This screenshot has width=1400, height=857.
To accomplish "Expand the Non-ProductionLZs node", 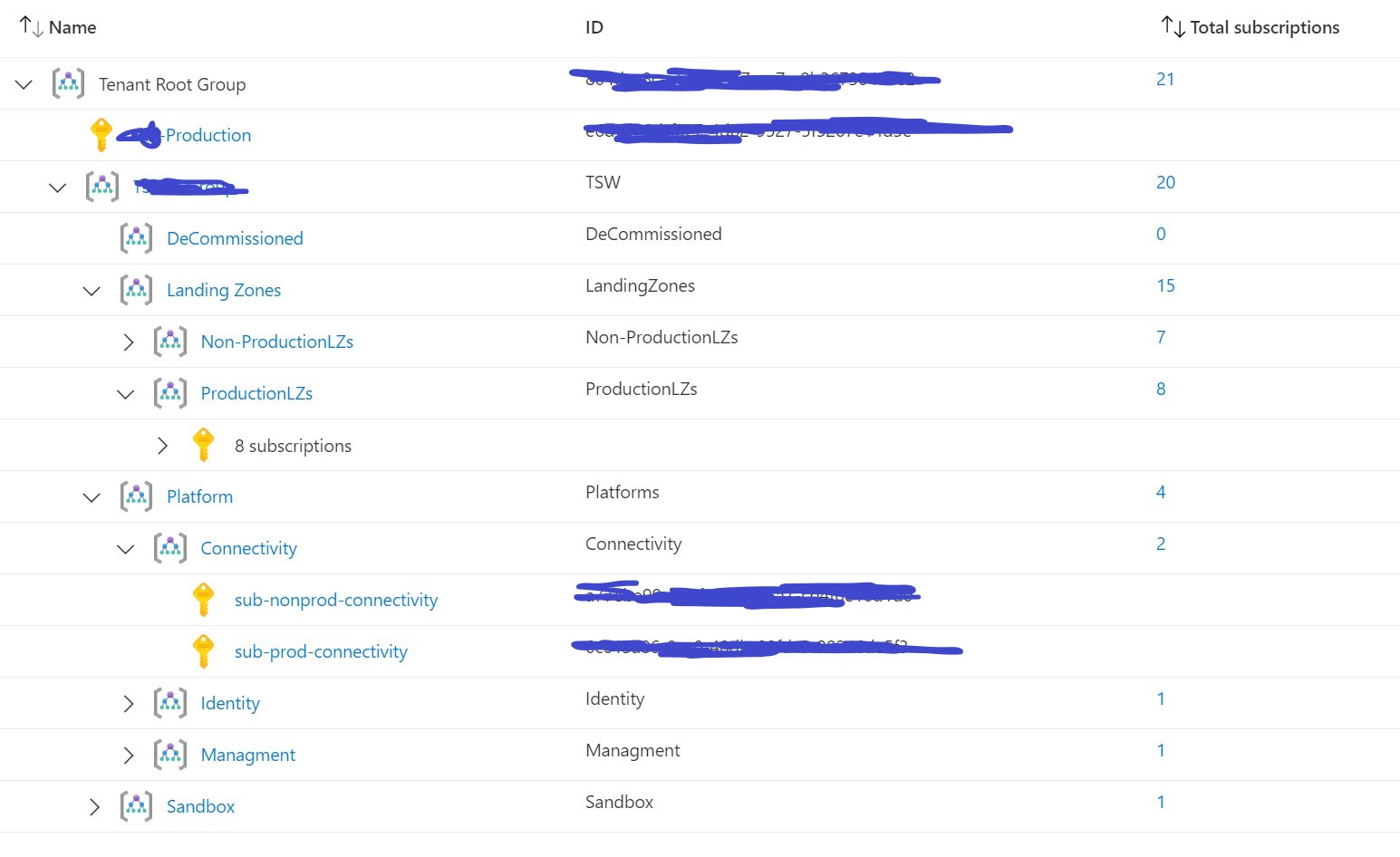I will [x=128, y=342].
